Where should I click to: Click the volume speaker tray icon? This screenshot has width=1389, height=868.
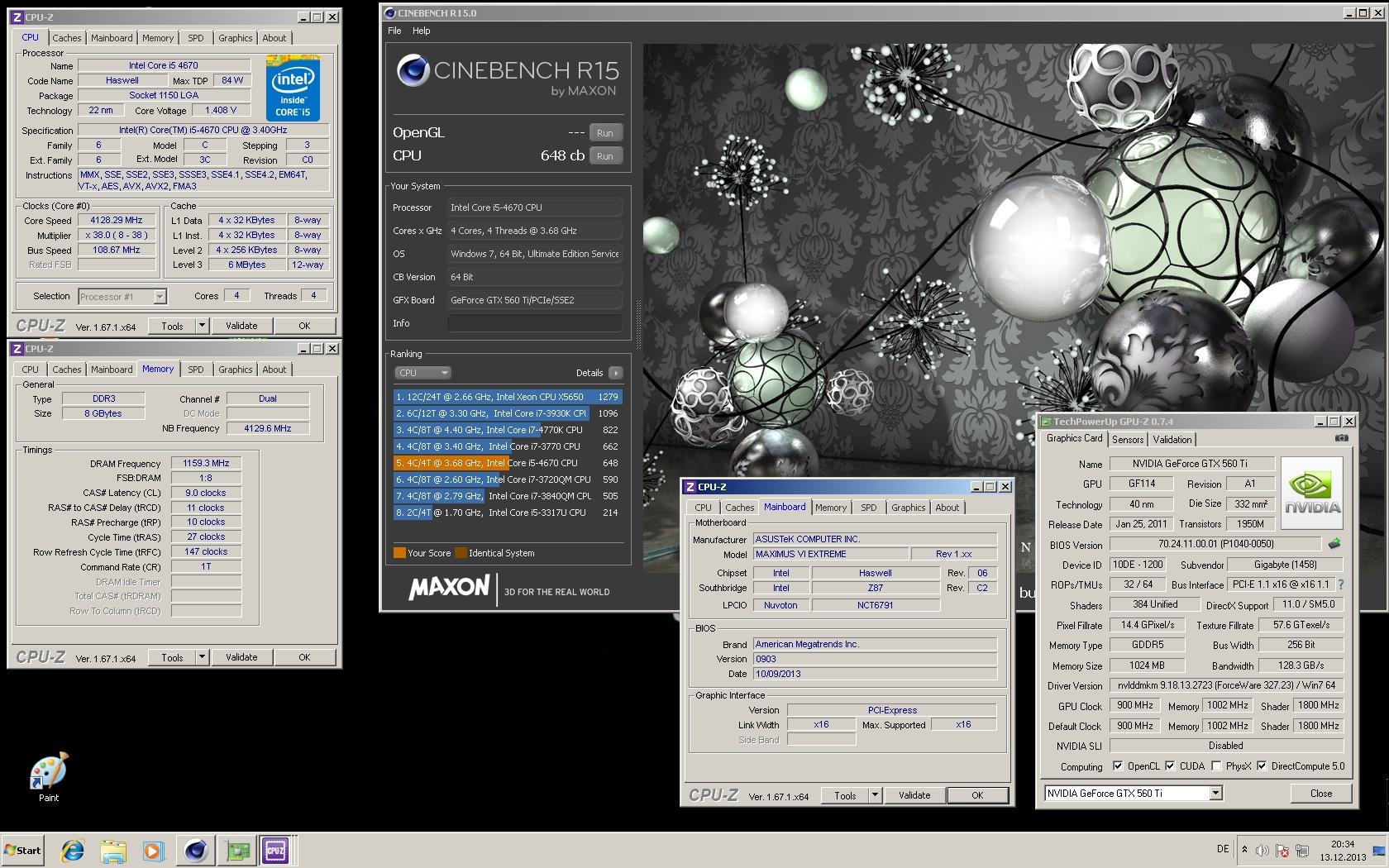[x=1263, y=851]
